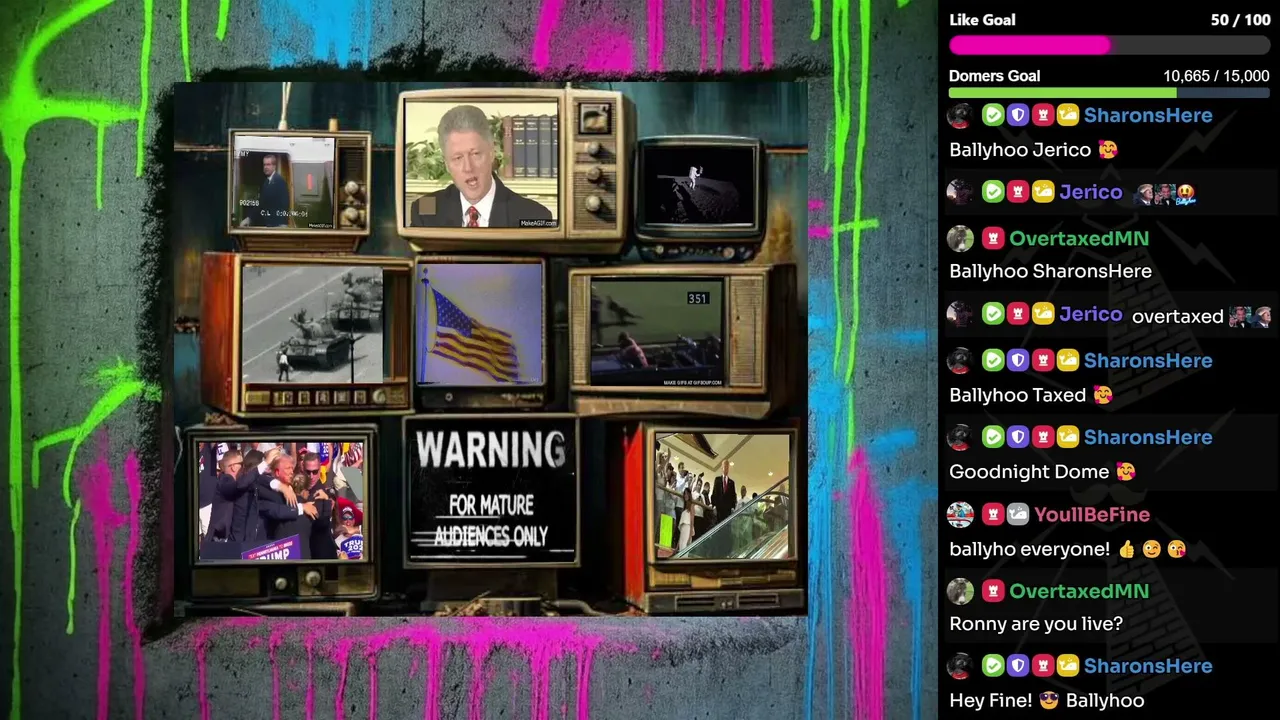Click the 'Like Goal' label
The height and width of the screenshot is (720, 1280).
click(982, 20)
